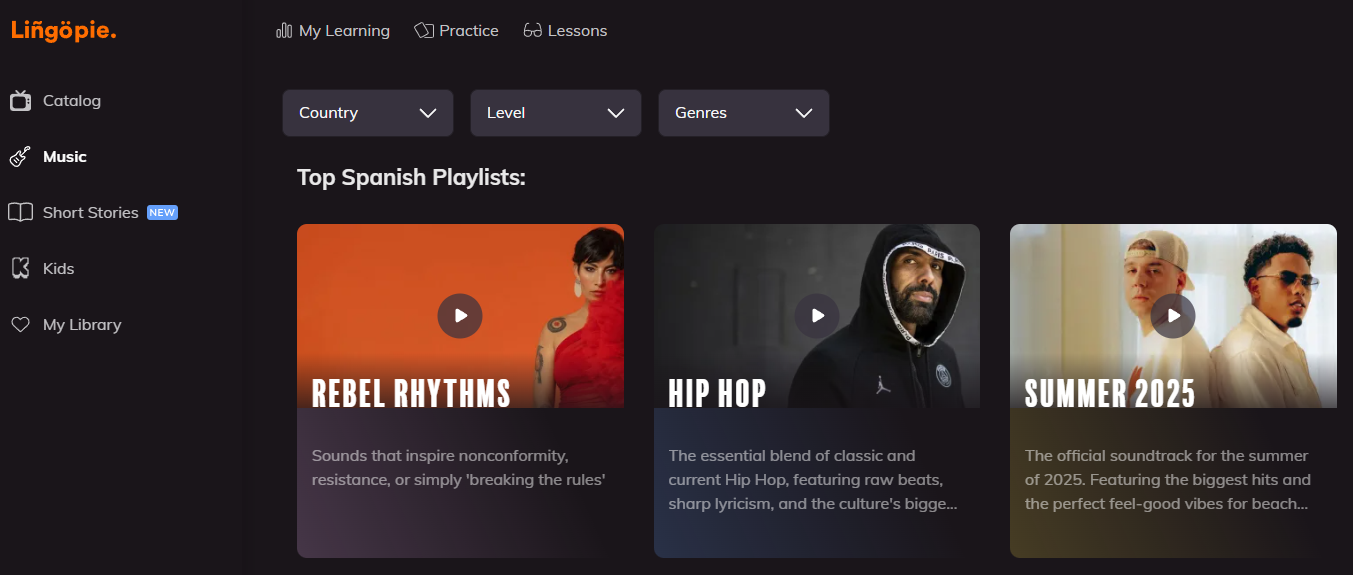Click the chevron arrow in Country dropdown
The width and height of the screenshot is (1353, 575).
pos(428,113)
